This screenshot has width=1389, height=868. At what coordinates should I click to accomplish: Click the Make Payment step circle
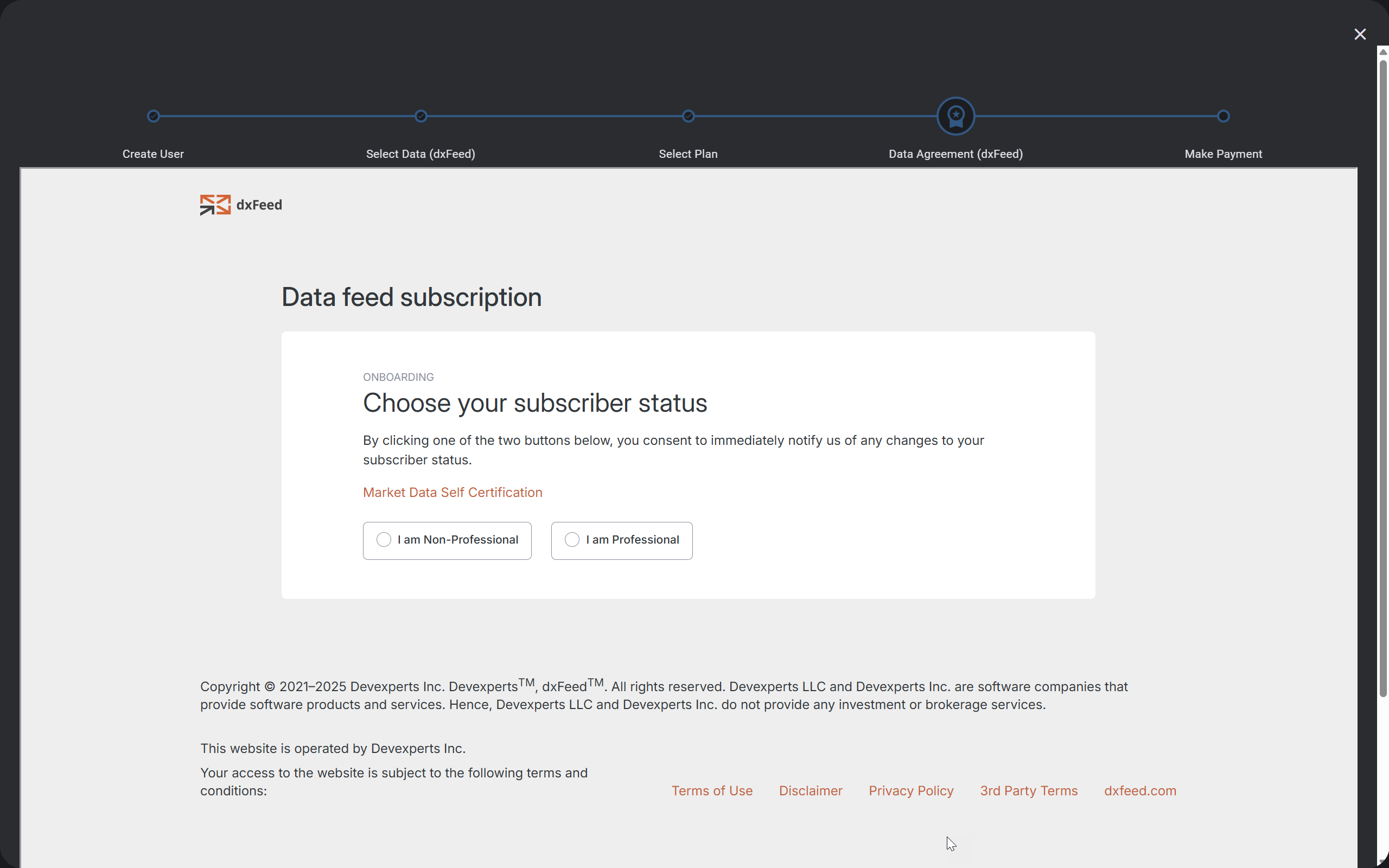click(x=1223, y=116)
